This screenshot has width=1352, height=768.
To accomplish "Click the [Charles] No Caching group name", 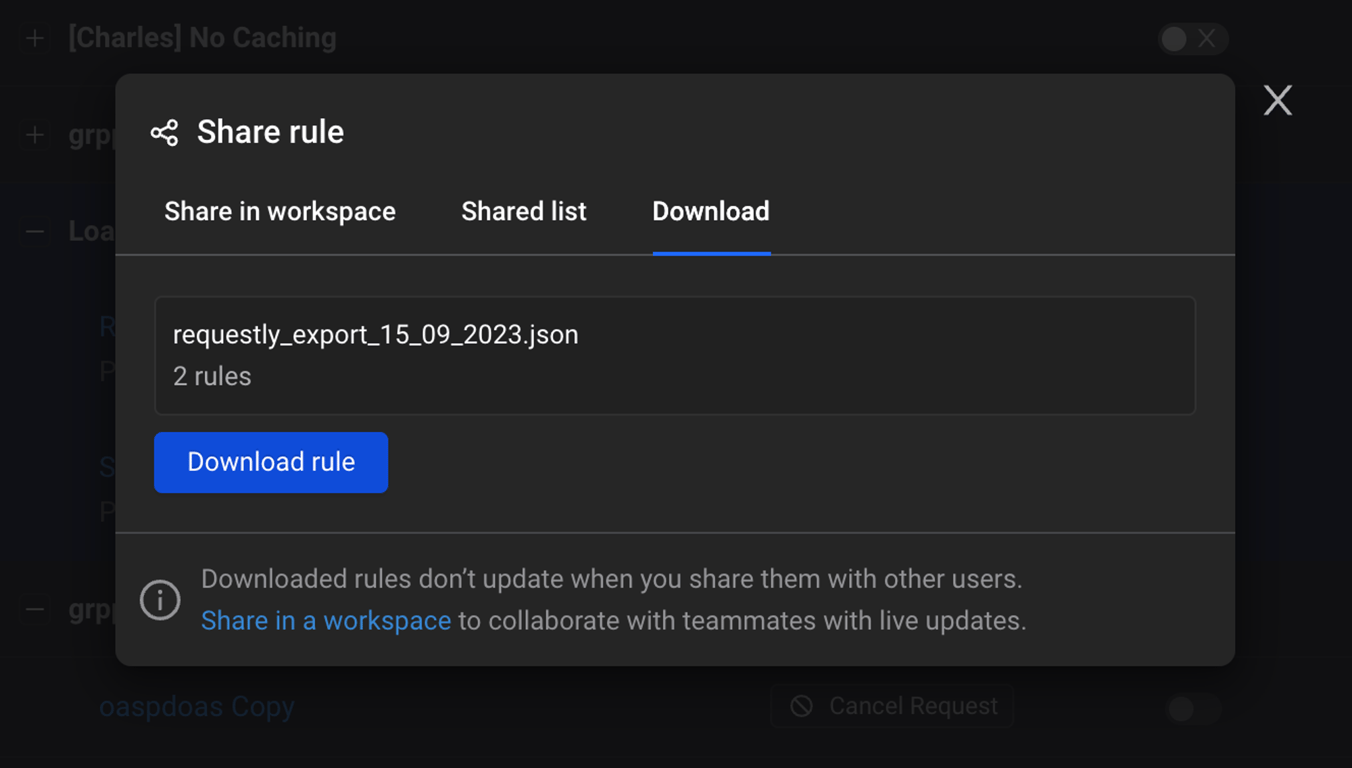I will pyautogui.click(x=202, y=38).
